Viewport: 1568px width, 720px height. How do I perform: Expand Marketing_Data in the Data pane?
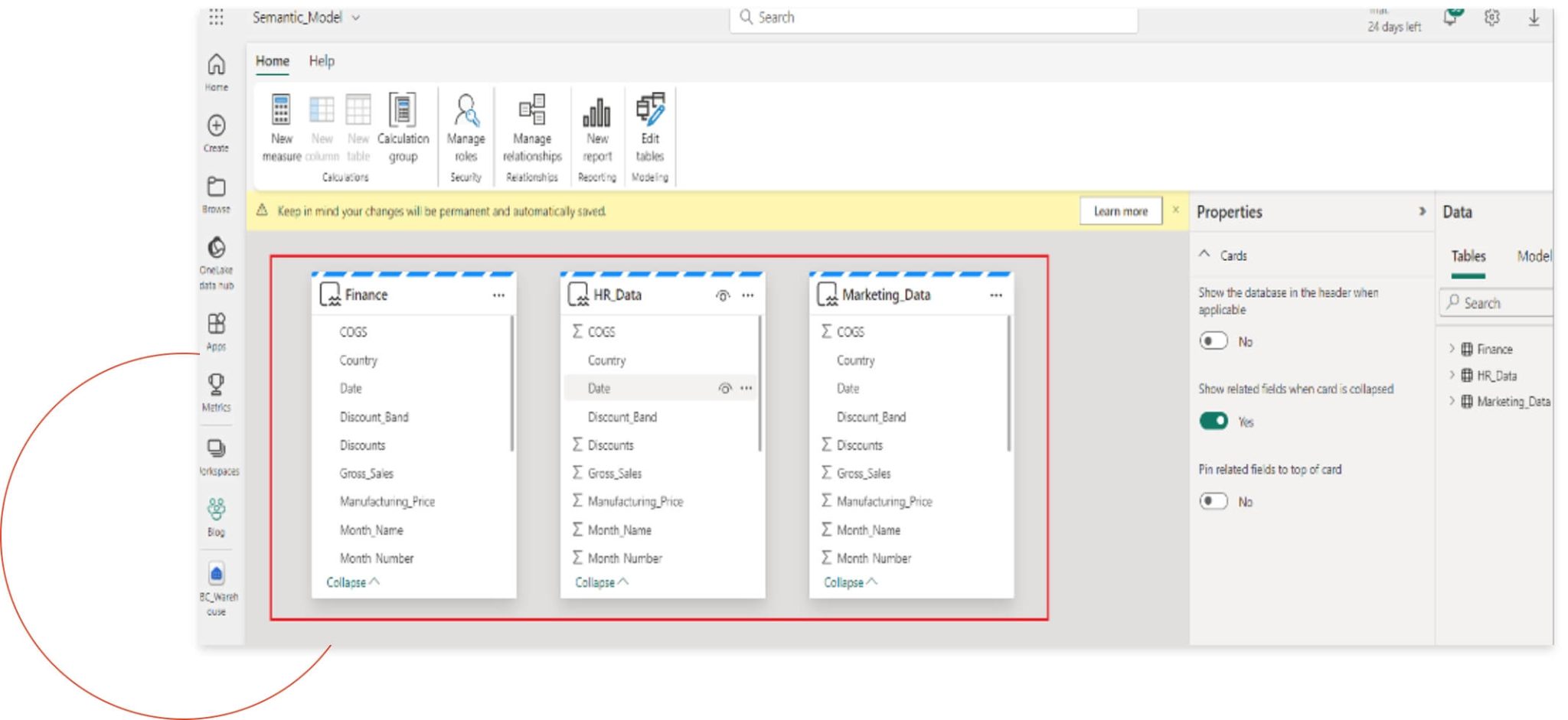click(x=1452, y=401)
